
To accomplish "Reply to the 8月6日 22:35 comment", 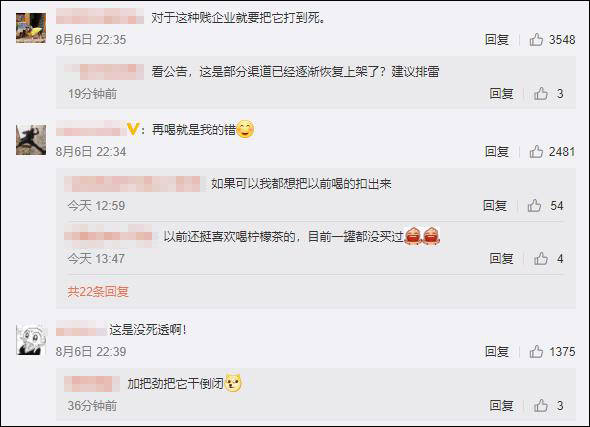I will coord(497,40).
